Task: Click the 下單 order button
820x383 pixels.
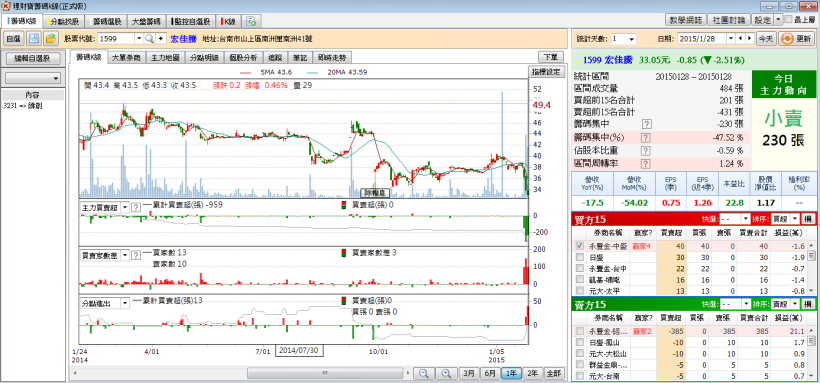Action: click(551, 57)
